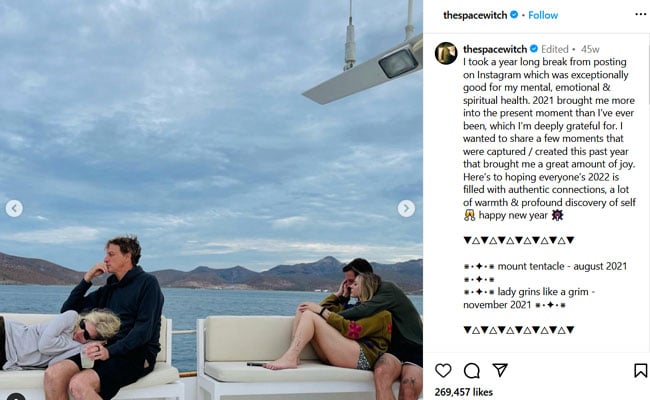Click tagged people icon on photo corner
The width and height of the screenshot is (650, 400).
tap(15, 397)
